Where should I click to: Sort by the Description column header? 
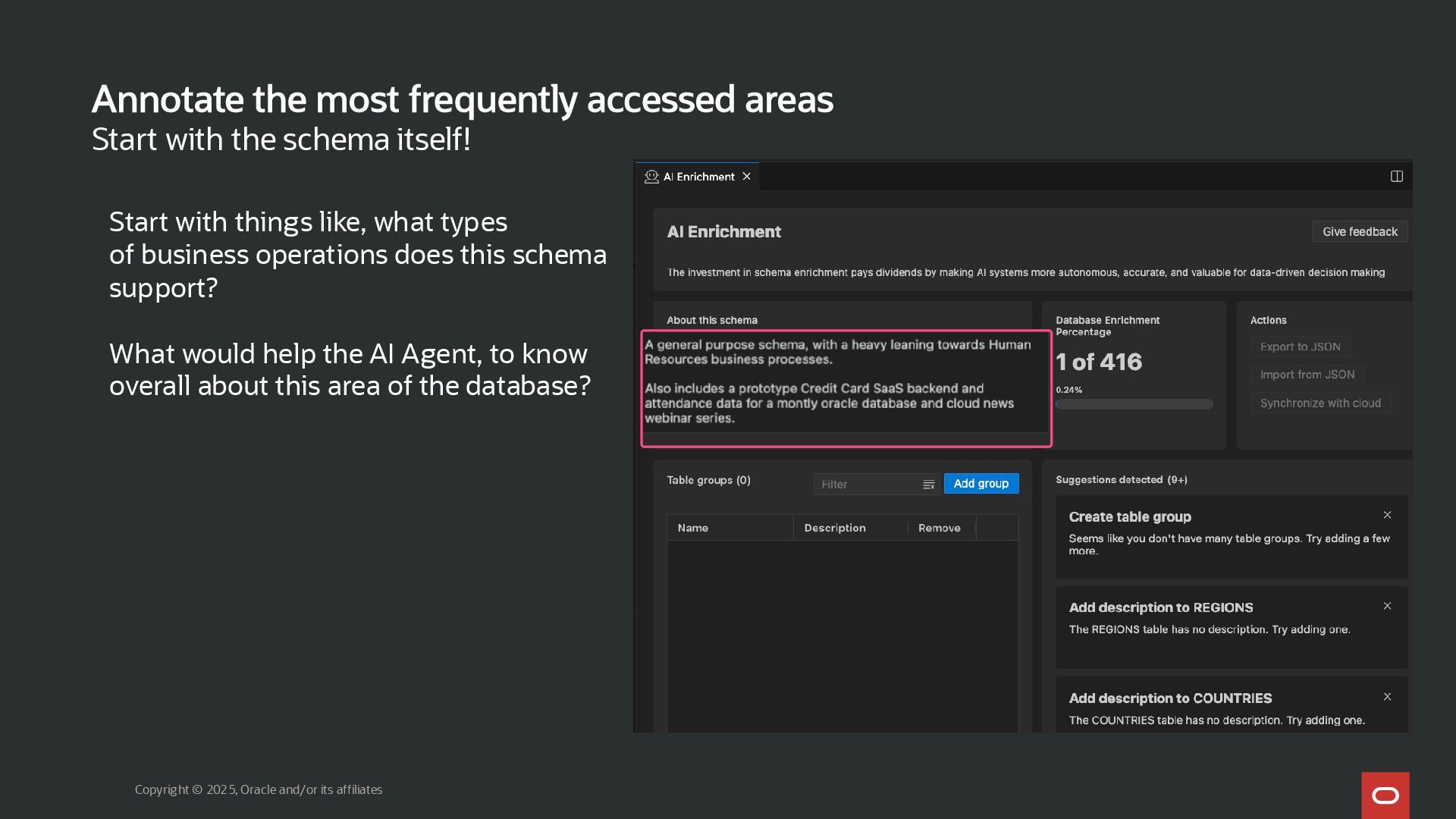(x=834, y=528)
